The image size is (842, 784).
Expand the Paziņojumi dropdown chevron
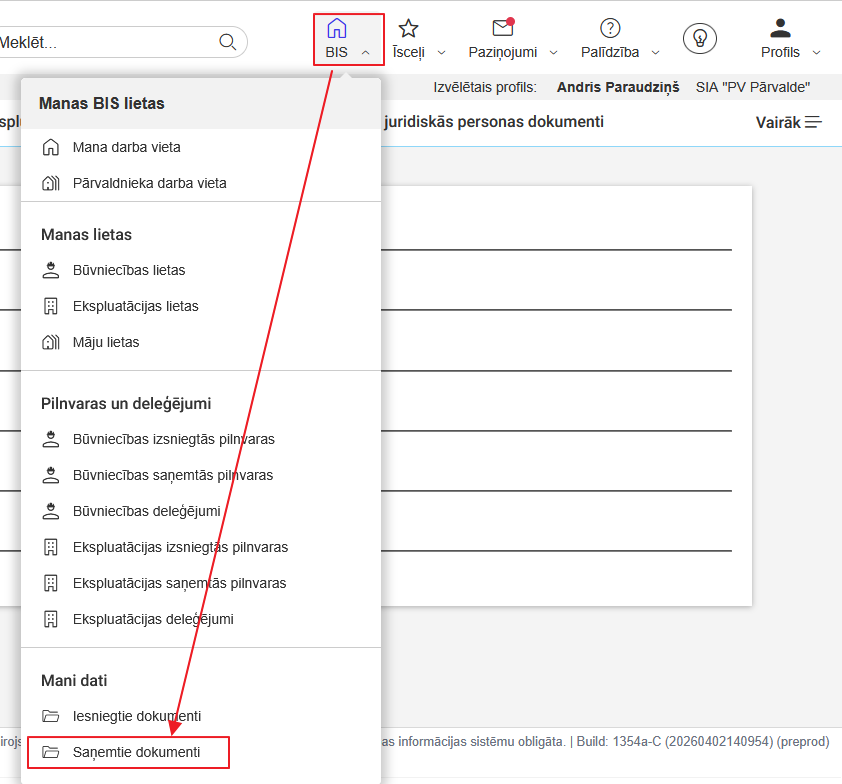(x=553, y=53)
